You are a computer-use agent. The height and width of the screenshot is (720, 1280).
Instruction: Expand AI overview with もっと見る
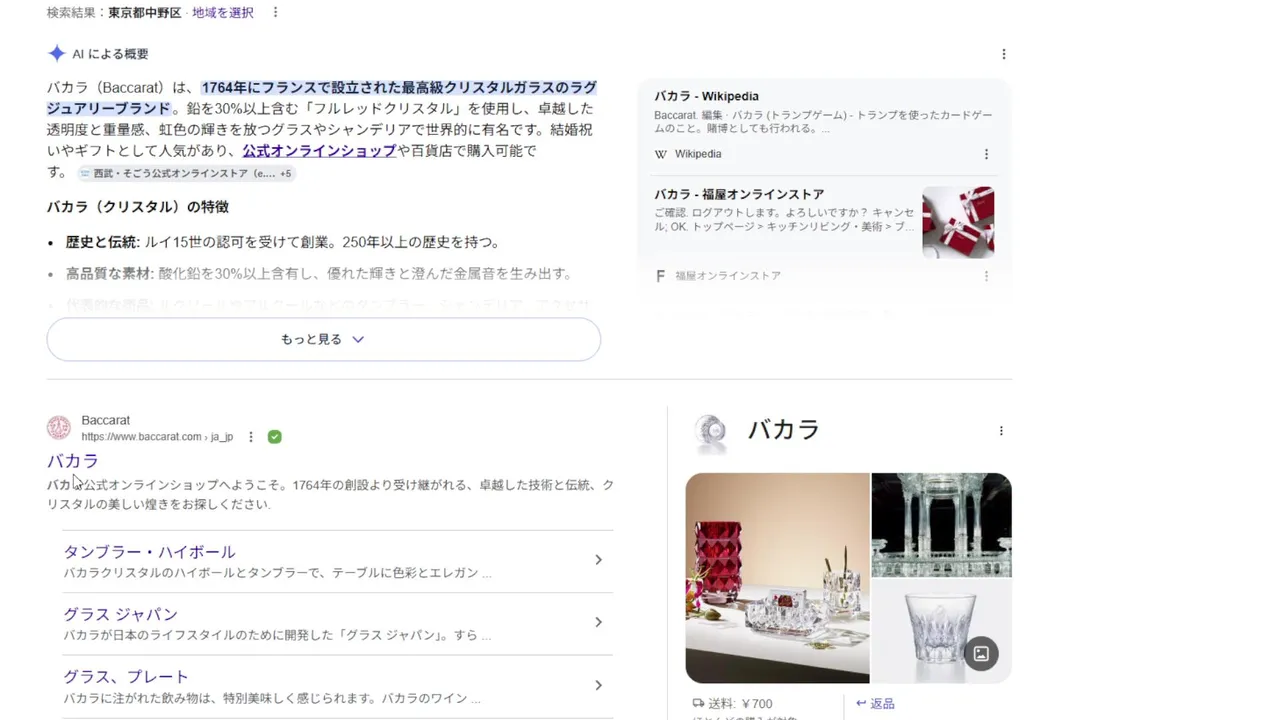point(323,340)
